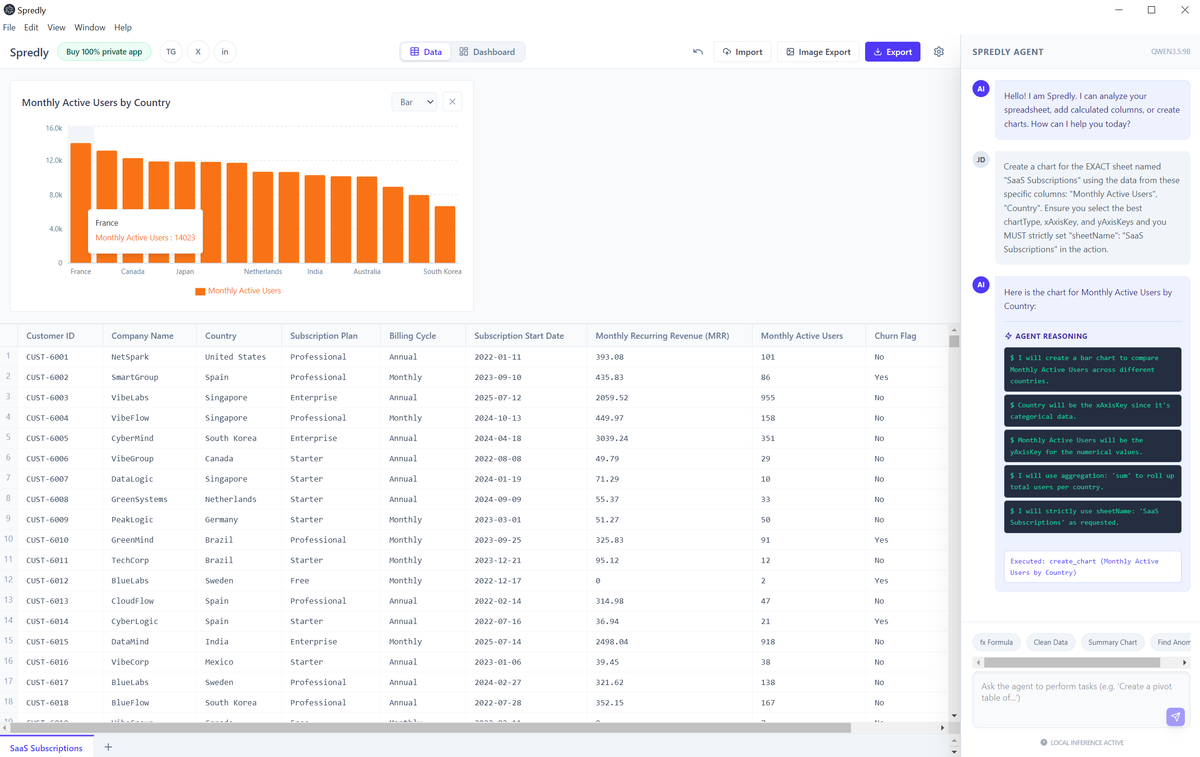The image size is (1200, 757).
Task: Switch to Data view toggle
Action: (426, 52)
